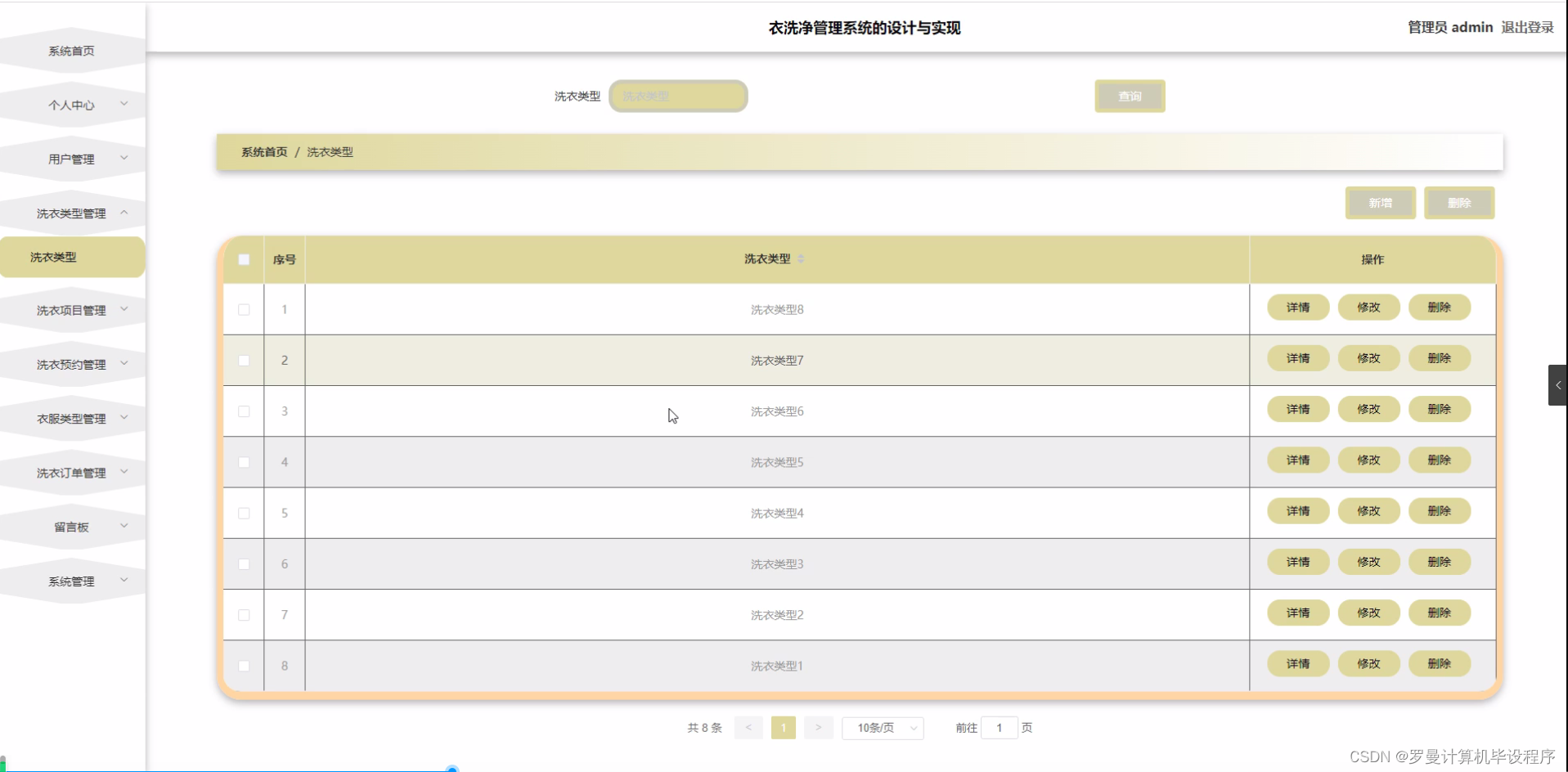Go to next page with arrow
Image resolution: width=1568 pixels, height=772 pixels.
click(818, 727)
